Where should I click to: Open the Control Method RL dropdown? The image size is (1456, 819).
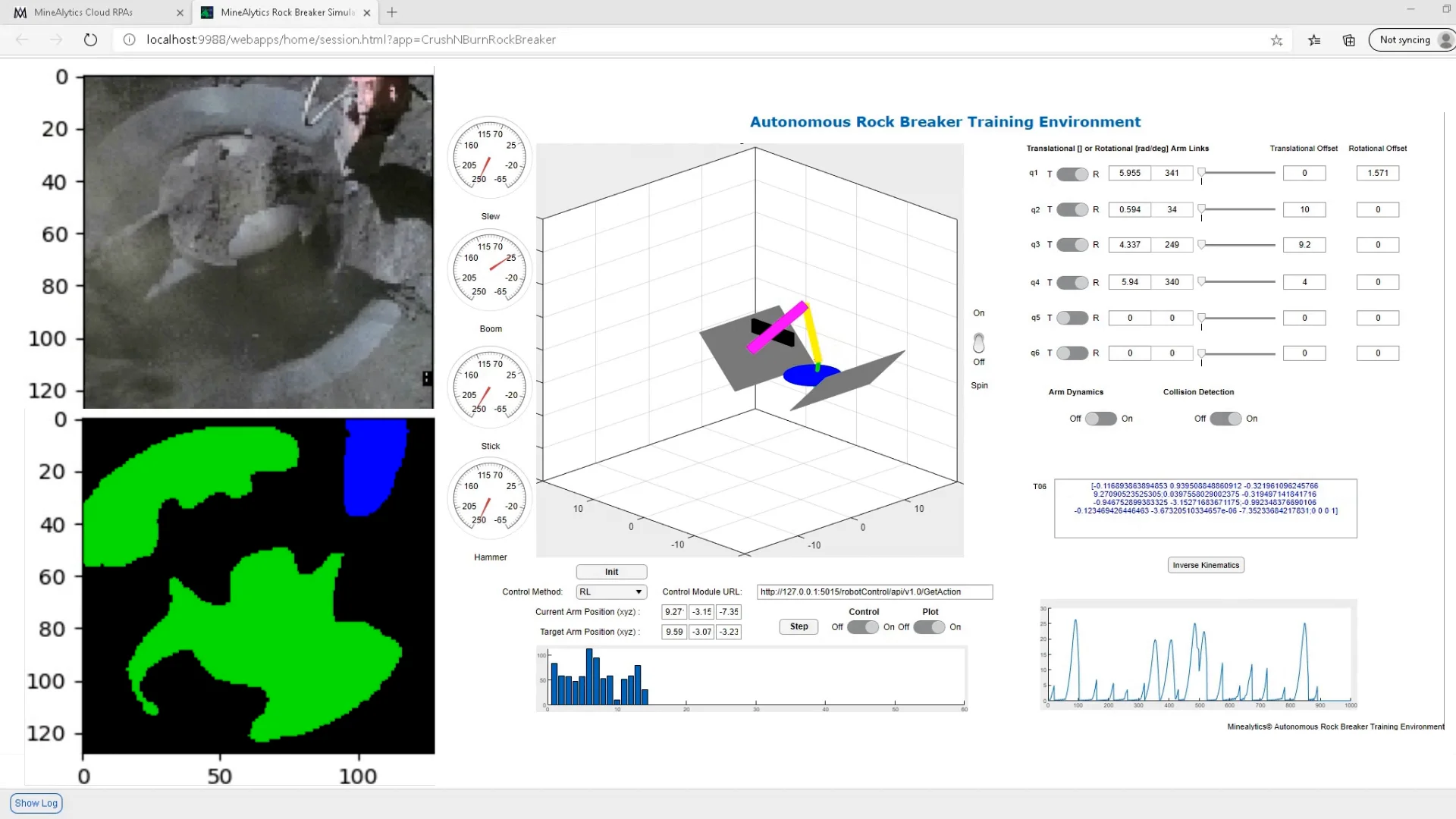pos(610,592)
